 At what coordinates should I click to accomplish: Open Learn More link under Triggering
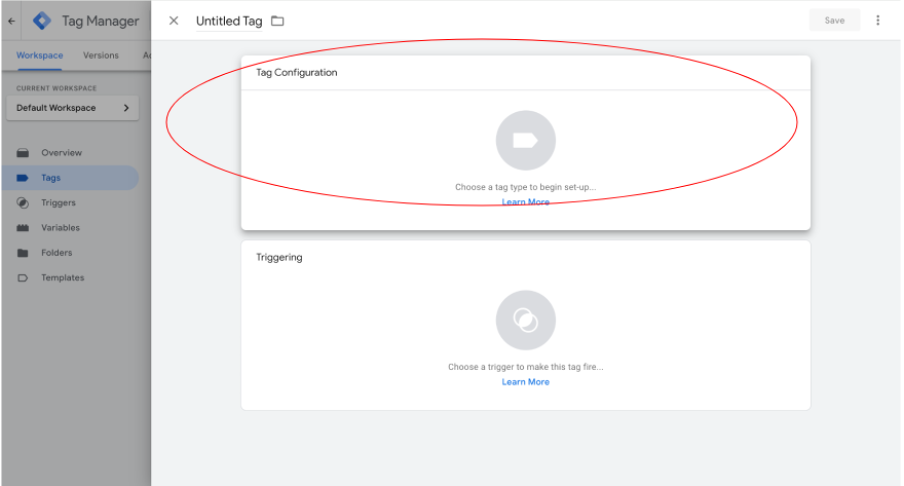pos(525,382)
